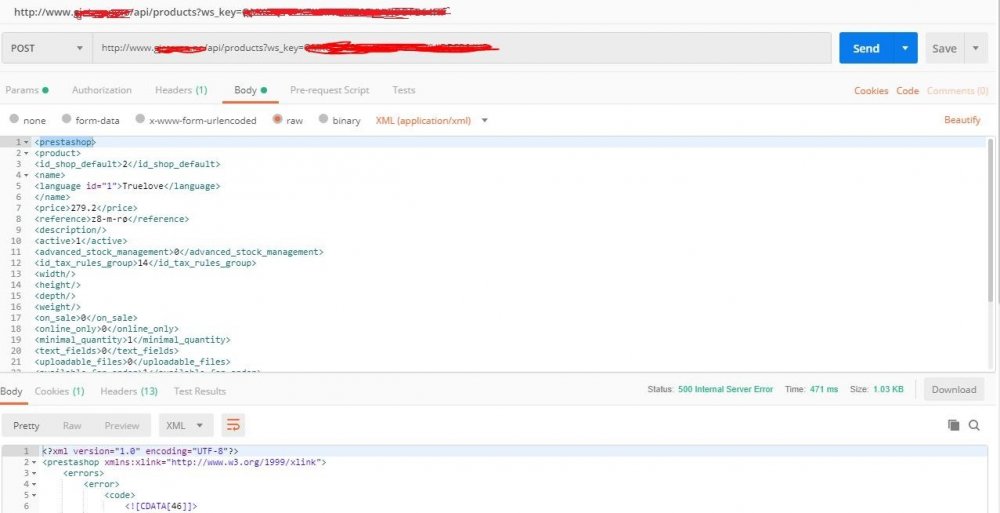Click the Download button
The image size is (1000, 513).
(953, 390)
